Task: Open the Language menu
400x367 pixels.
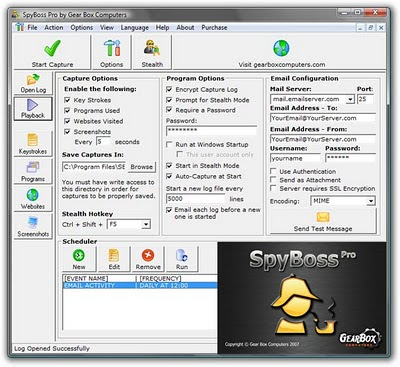Action: (x=135, y=27)
